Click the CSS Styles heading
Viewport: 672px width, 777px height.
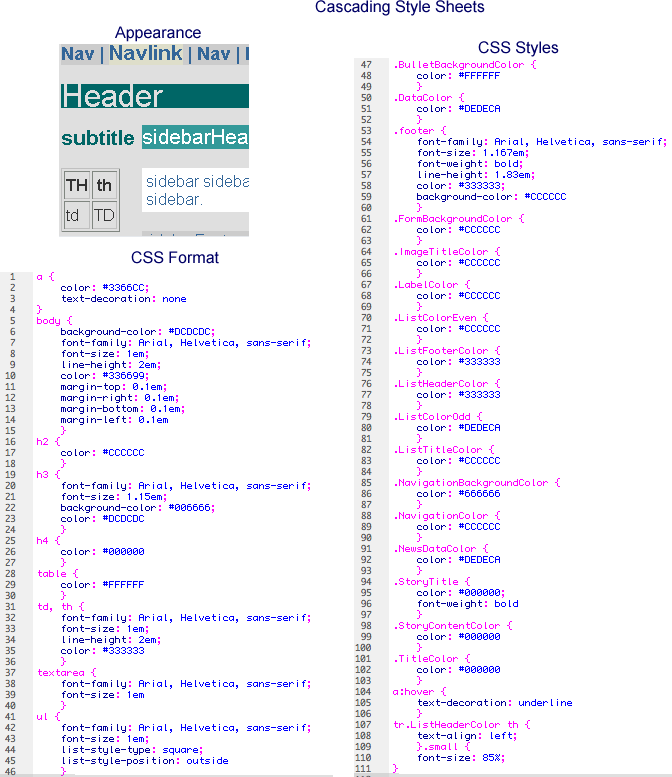point(518,47)
